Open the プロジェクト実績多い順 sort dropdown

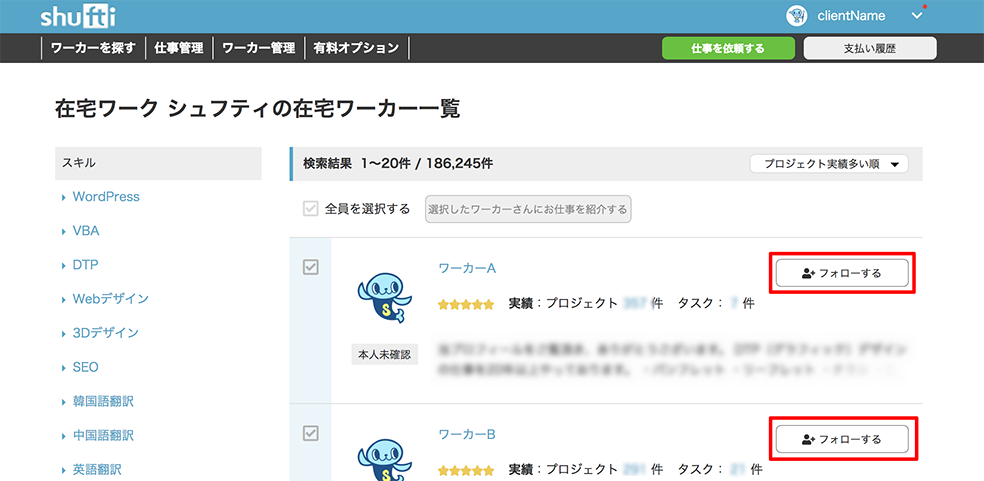pos(828,165)
